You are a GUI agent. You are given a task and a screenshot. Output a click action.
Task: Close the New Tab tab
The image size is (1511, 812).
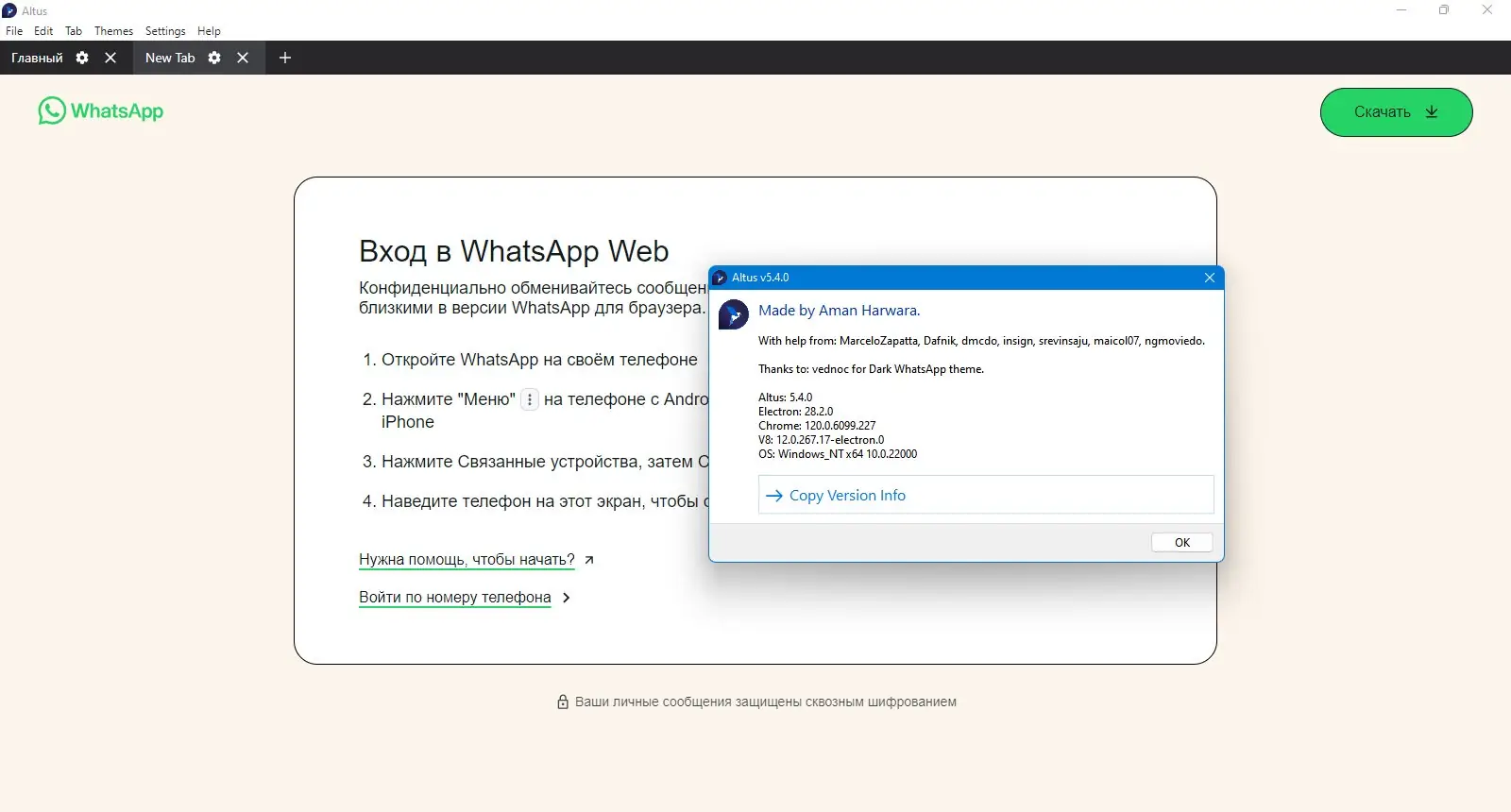click(243, 58)
